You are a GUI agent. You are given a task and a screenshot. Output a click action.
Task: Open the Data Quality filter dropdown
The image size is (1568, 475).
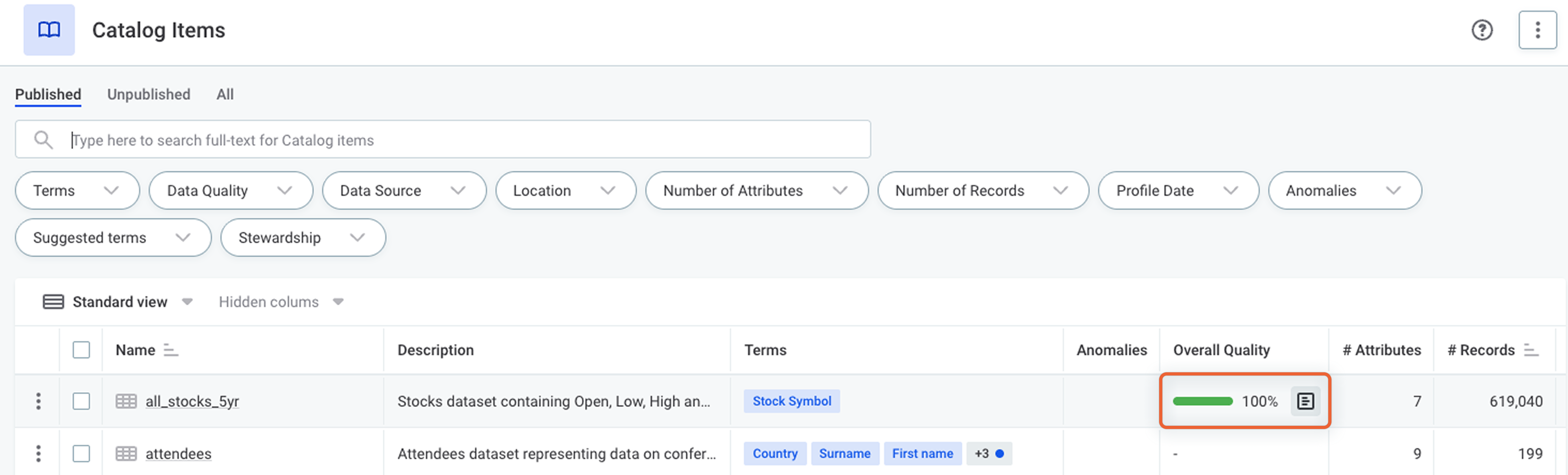(x=230, y=190)
